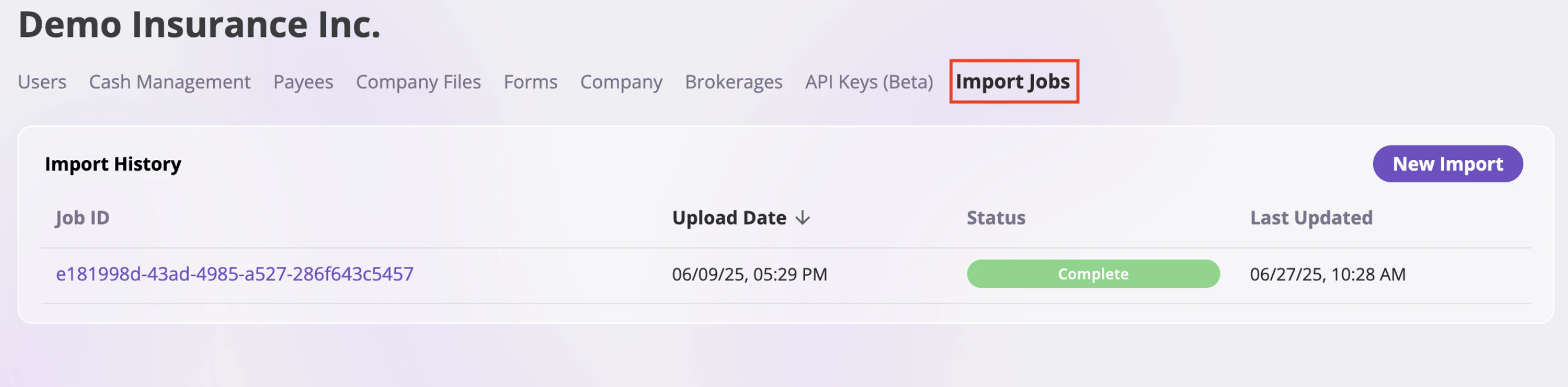Viewport: 1568px width, 387px height.
Task: Select the Import Jobs tab
Action: [x=1012, y=81]
